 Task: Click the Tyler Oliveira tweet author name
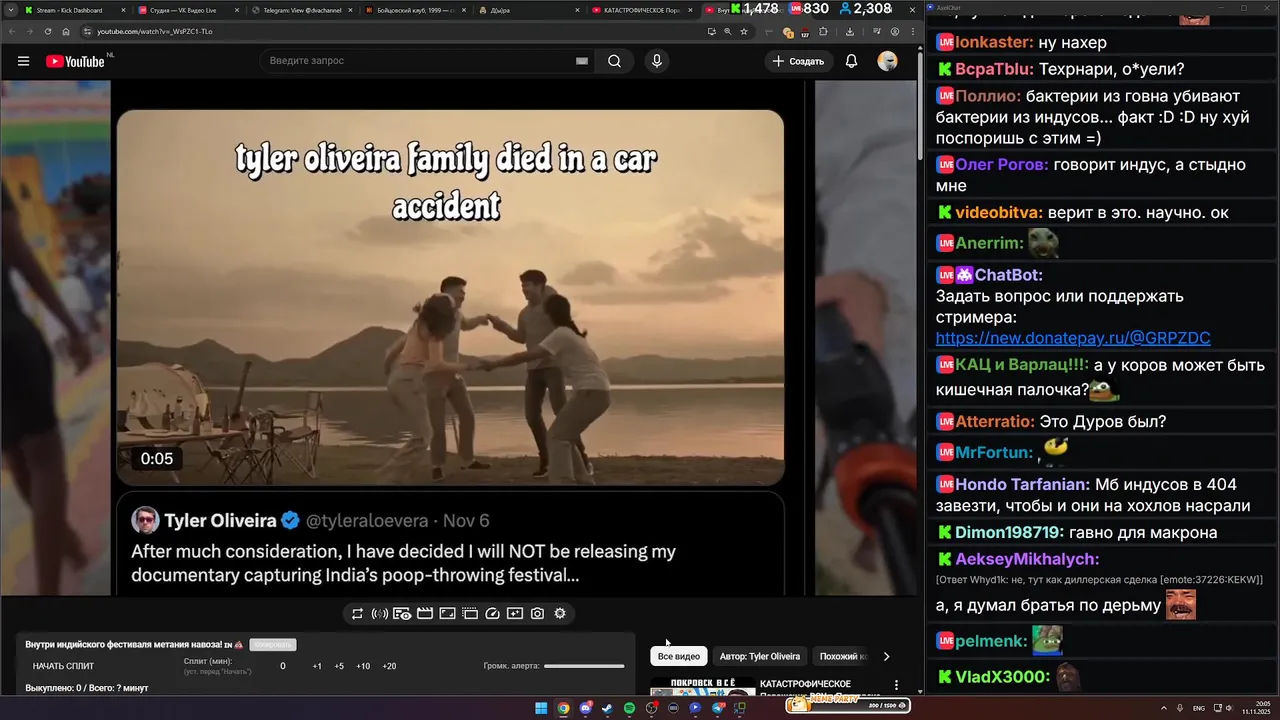point(220,520)
